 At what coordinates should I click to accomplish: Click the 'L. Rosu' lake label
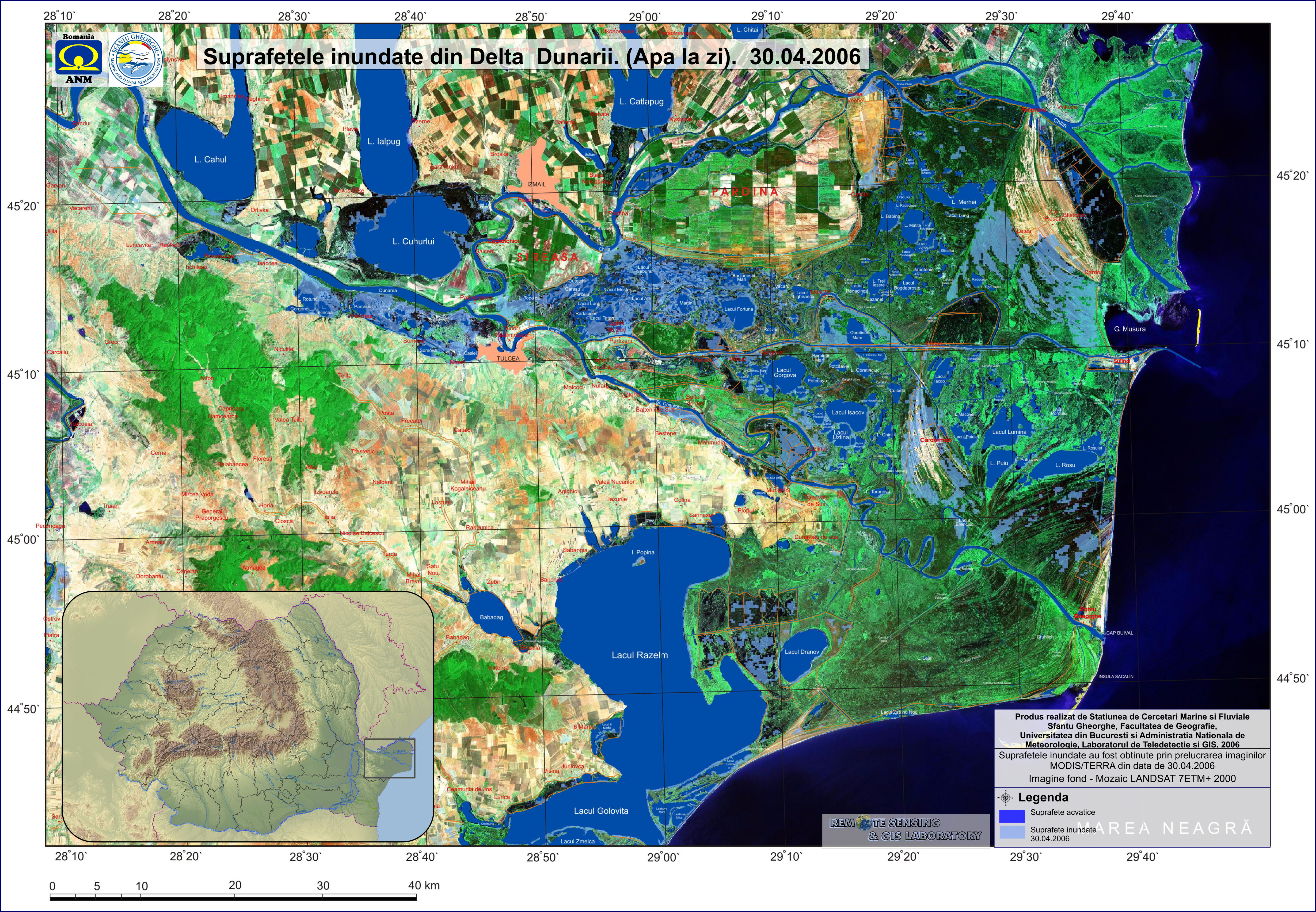coord(1065,465)
